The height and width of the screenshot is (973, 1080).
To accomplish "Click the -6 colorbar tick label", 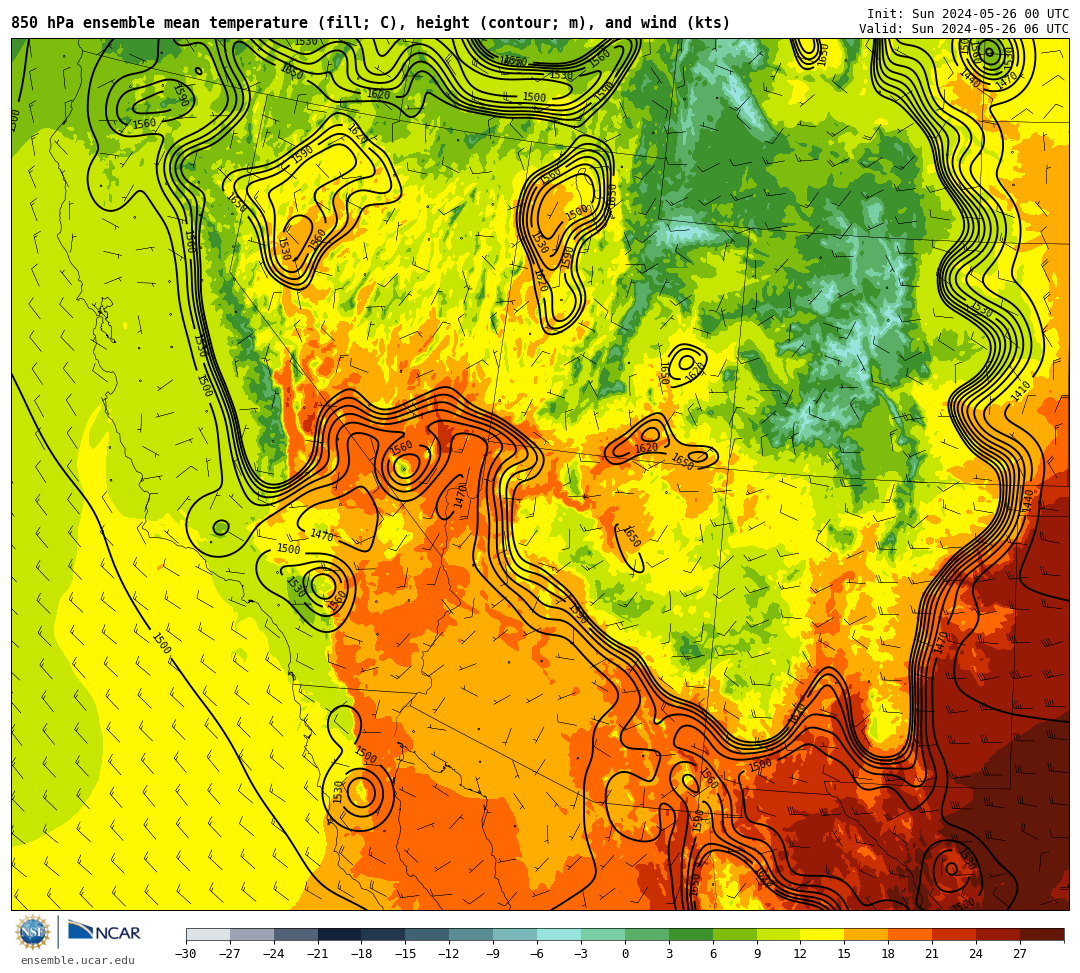I will [x=537, y=954].
